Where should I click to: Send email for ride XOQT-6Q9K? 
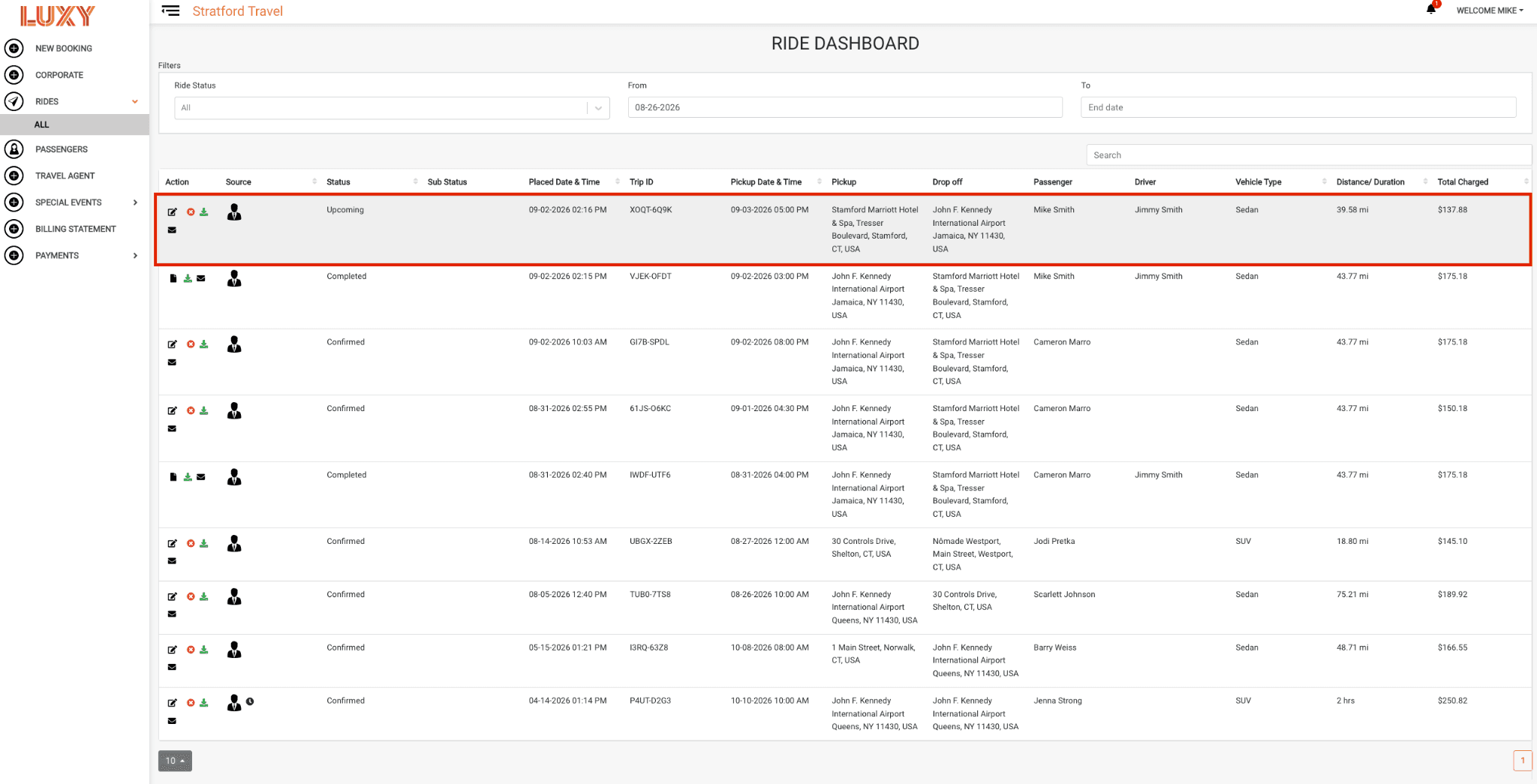tap(172, 230)
